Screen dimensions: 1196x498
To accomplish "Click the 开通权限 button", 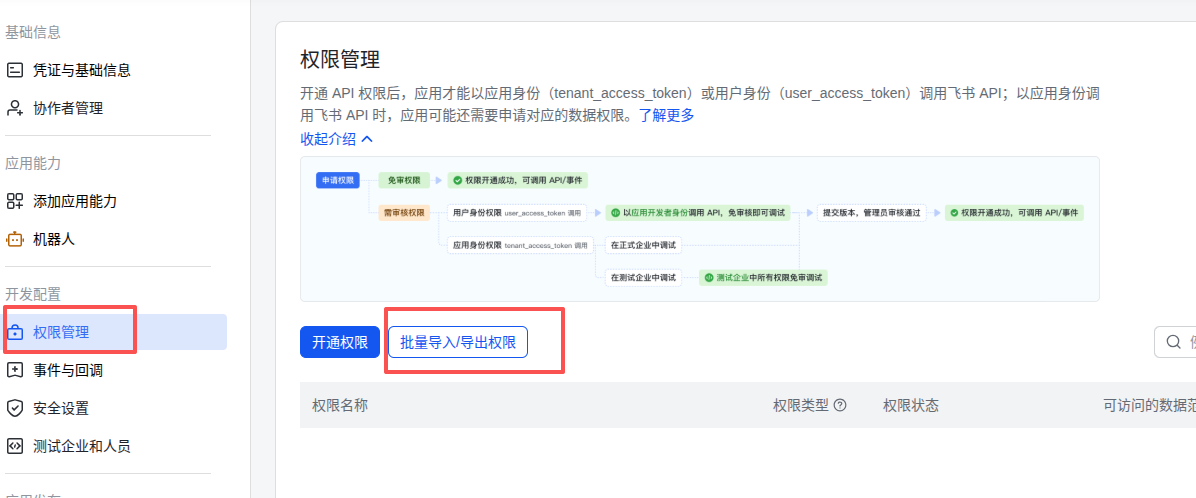I will pyautogui.click(x=340, y=342).
